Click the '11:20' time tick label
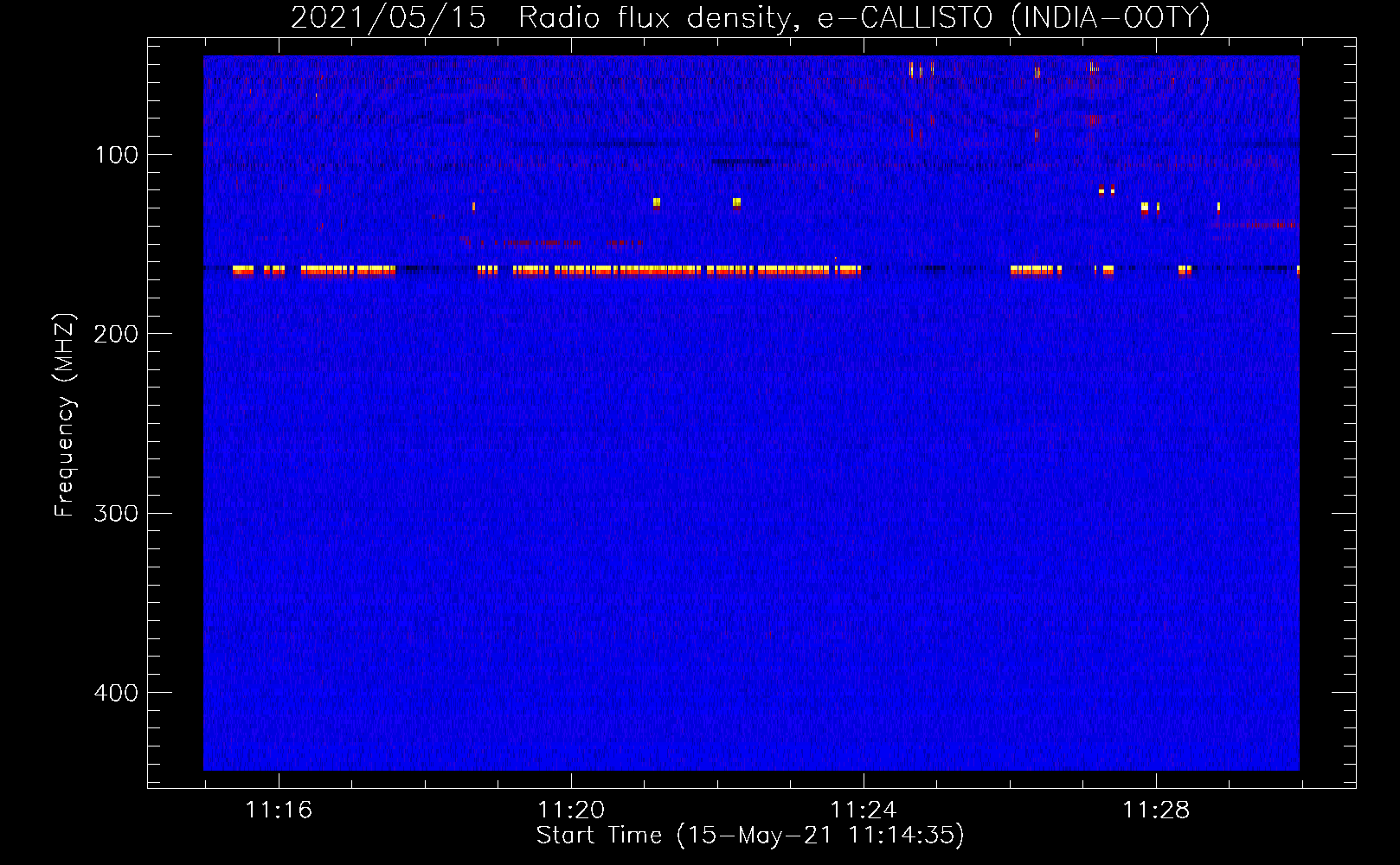 point(571,810)
